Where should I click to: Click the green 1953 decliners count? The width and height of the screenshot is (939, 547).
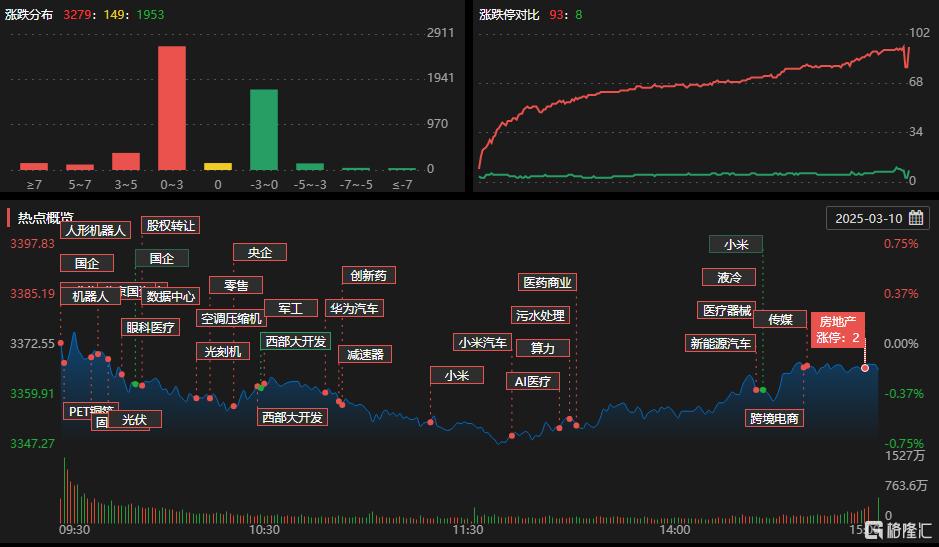point(150,14)
